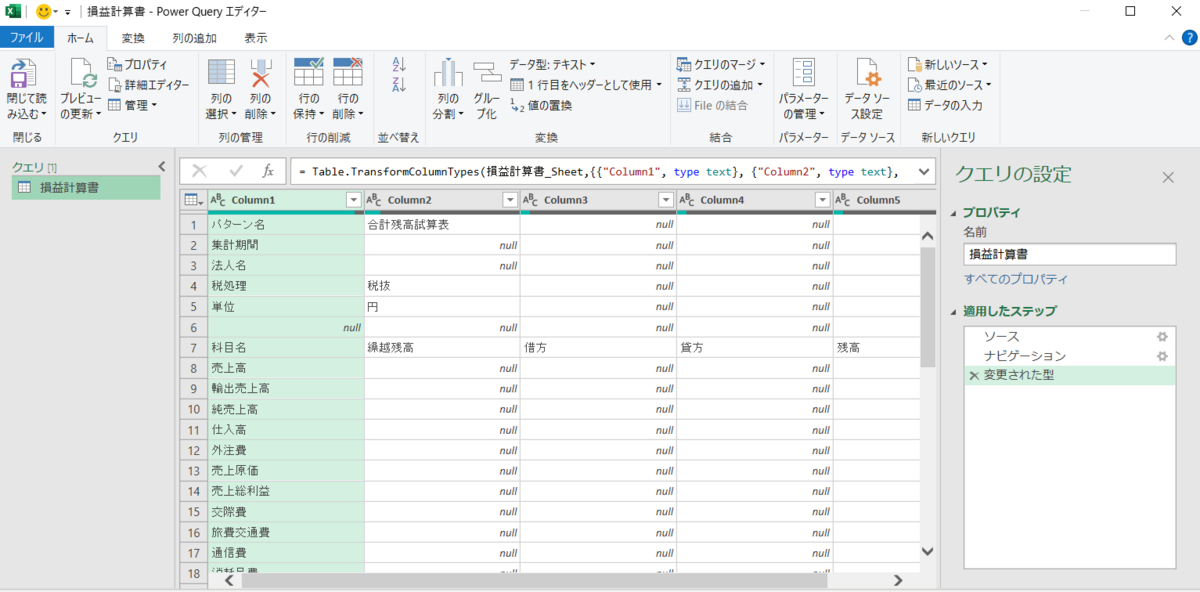Viewport: 1200px width, 592px height.
Task: Switch to the View (表示) tab
Action: pos(256,38)
